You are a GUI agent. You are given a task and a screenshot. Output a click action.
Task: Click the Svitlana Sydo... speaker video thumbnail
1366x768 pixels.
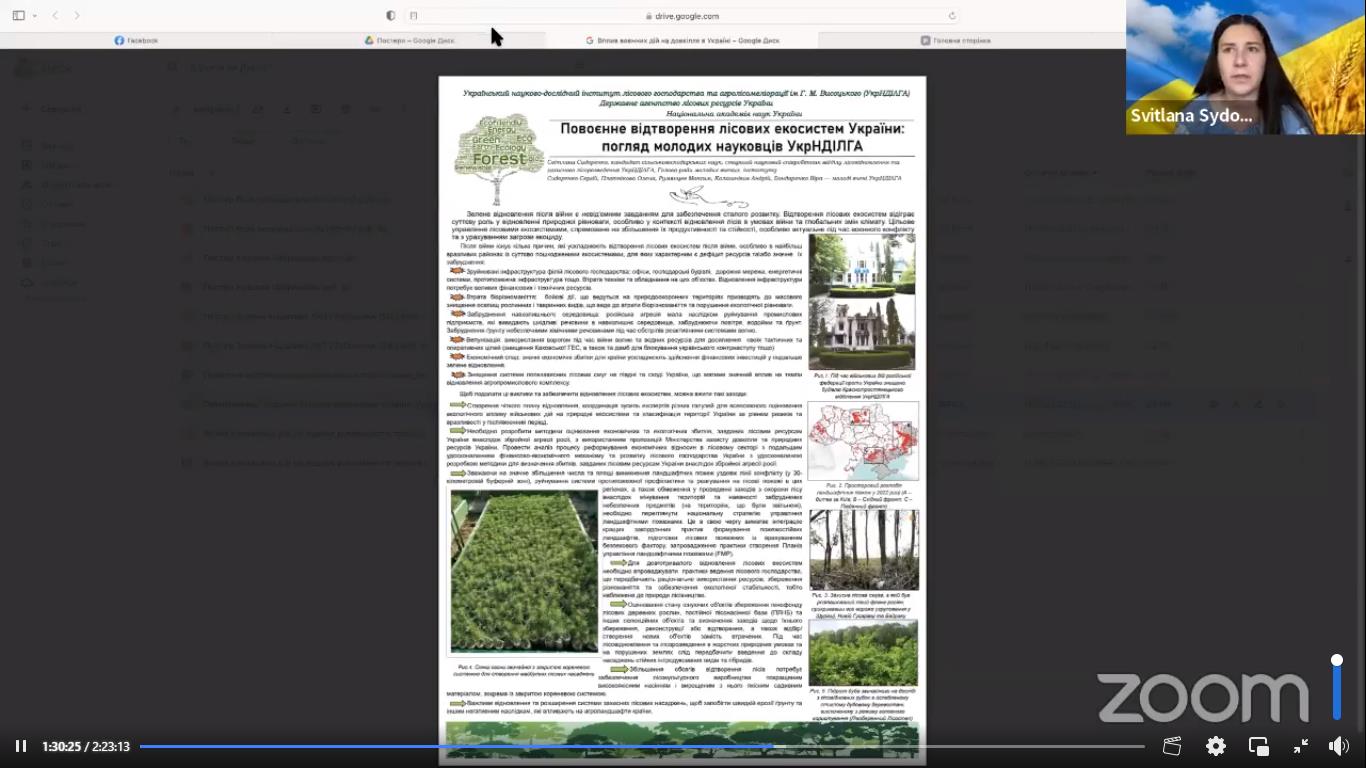(1246, 67)
